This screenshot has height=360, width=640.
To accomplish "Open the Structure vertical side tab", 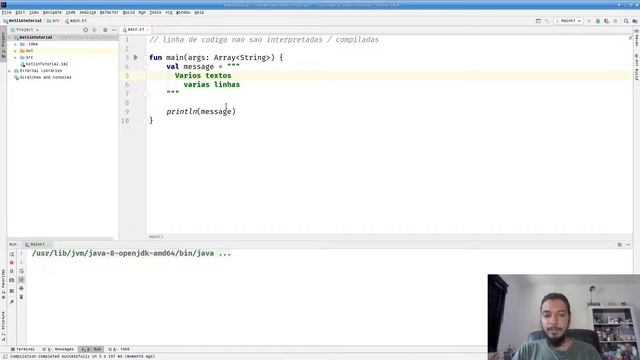I will 3,326.
